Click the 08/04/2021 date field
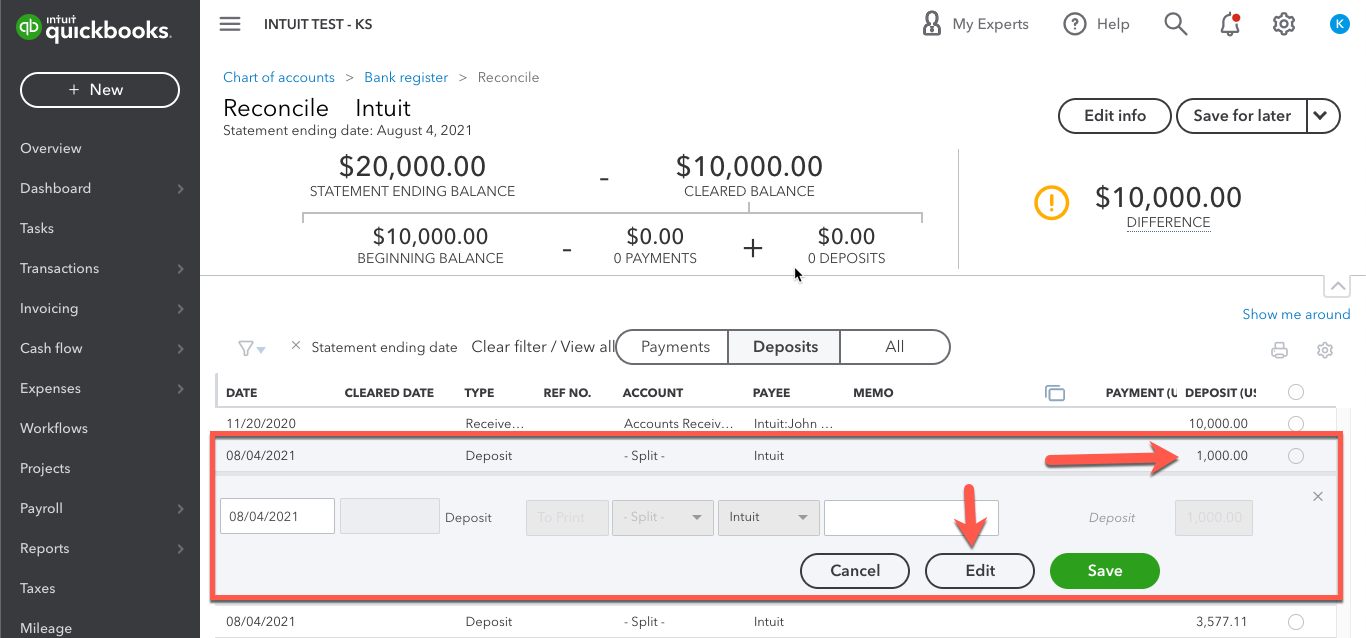The width and height of the screenshot is (1366, 638). pyautogui.click(x=277, y=516)
